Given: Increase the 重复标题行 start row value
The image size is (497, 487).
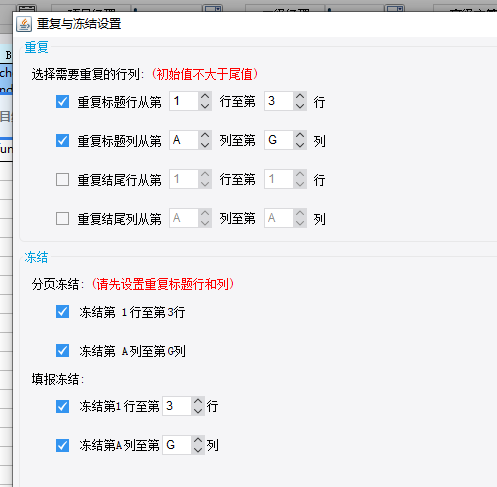Looking at the screenshot, I should tap(205, 96).
